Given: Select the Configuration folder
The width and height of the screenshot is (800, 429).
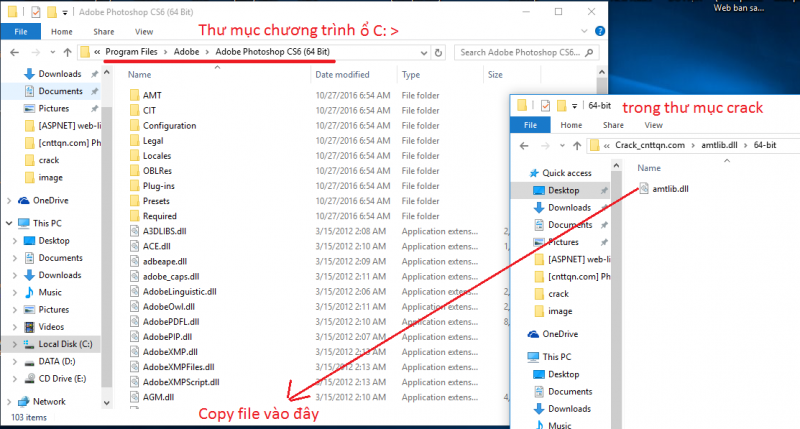Looking at the screenshot, I should [x=169, y=125].
